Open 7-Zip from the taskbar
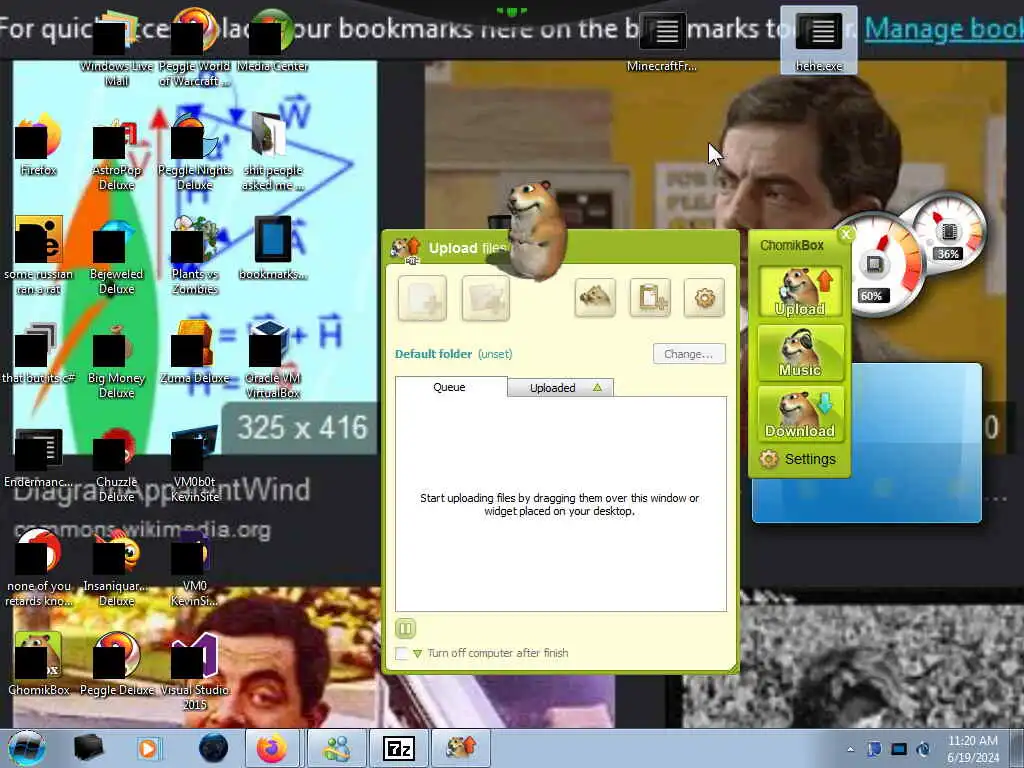 [399, 748]
